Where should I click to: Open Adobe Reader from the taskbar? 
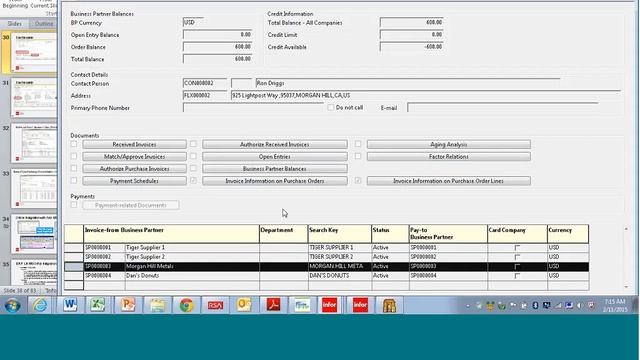pos(273,305)
